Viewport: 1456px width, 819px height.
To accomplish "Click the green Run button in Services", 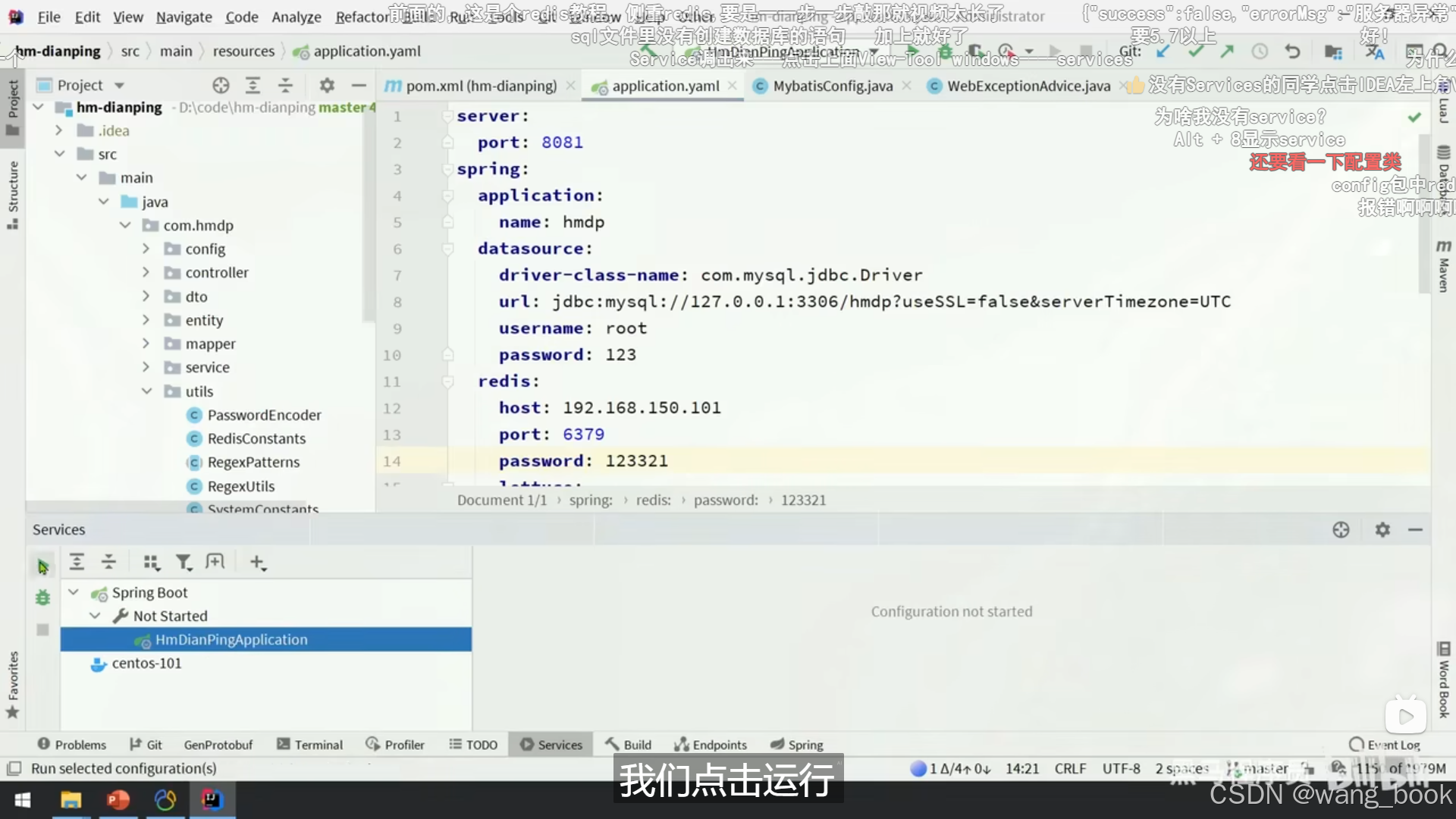I will pos(42,566).
